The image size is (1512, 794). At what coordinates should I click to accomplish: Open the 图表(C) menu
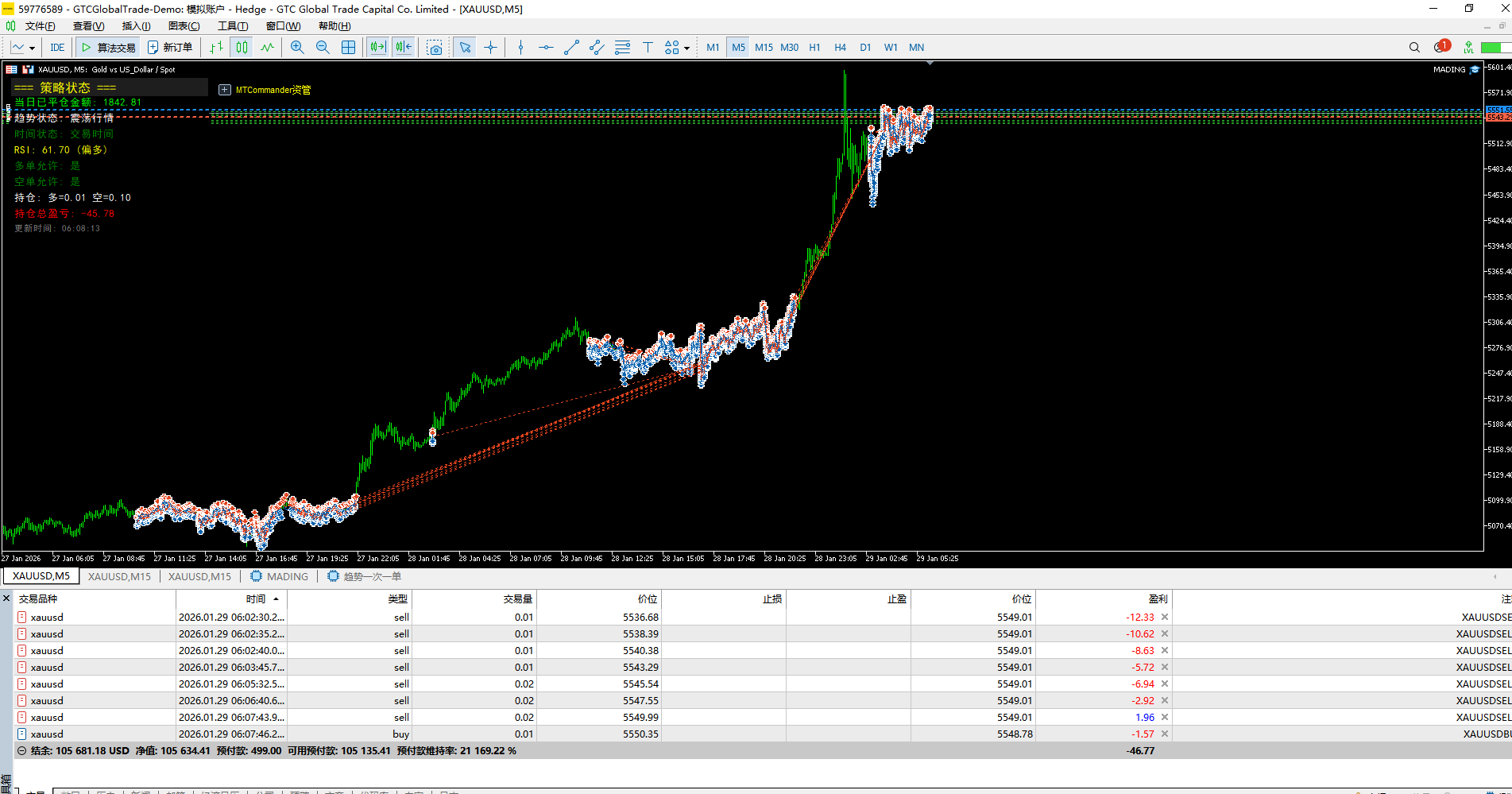184,26
